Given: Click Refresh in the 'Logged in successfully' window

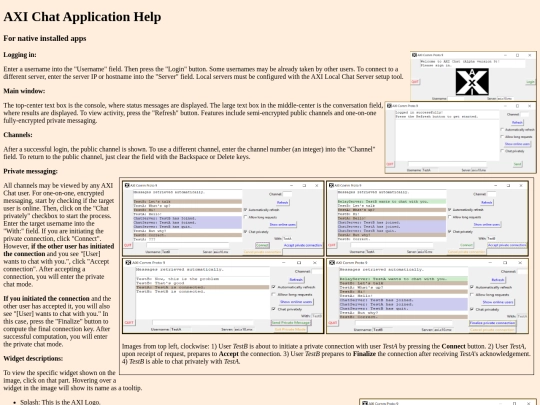Looking at the screenshot, I should [517, 122].
